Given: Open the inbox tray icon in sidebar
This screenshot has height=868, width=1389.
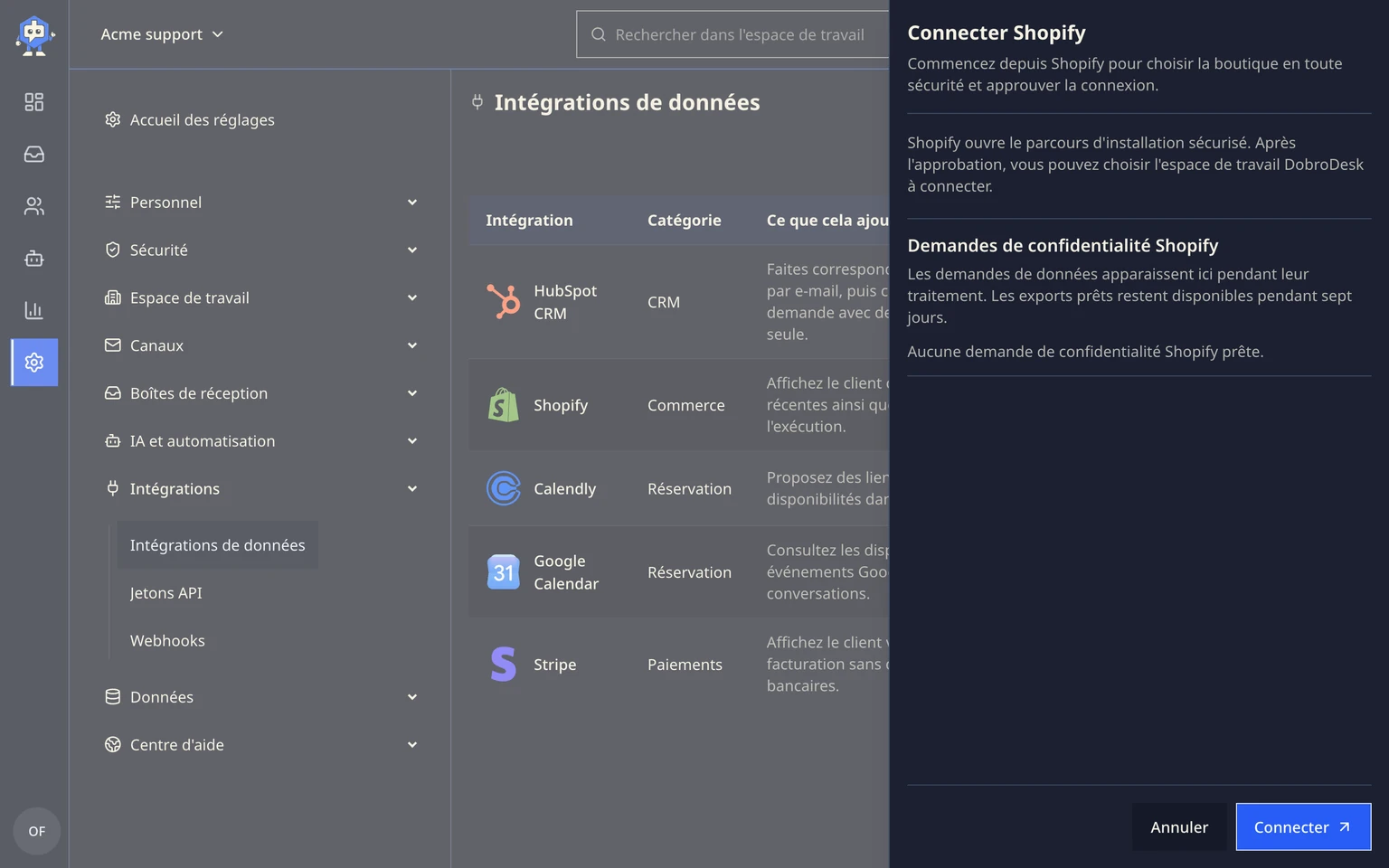Looking at the screenshot, I should coord(34,155).
